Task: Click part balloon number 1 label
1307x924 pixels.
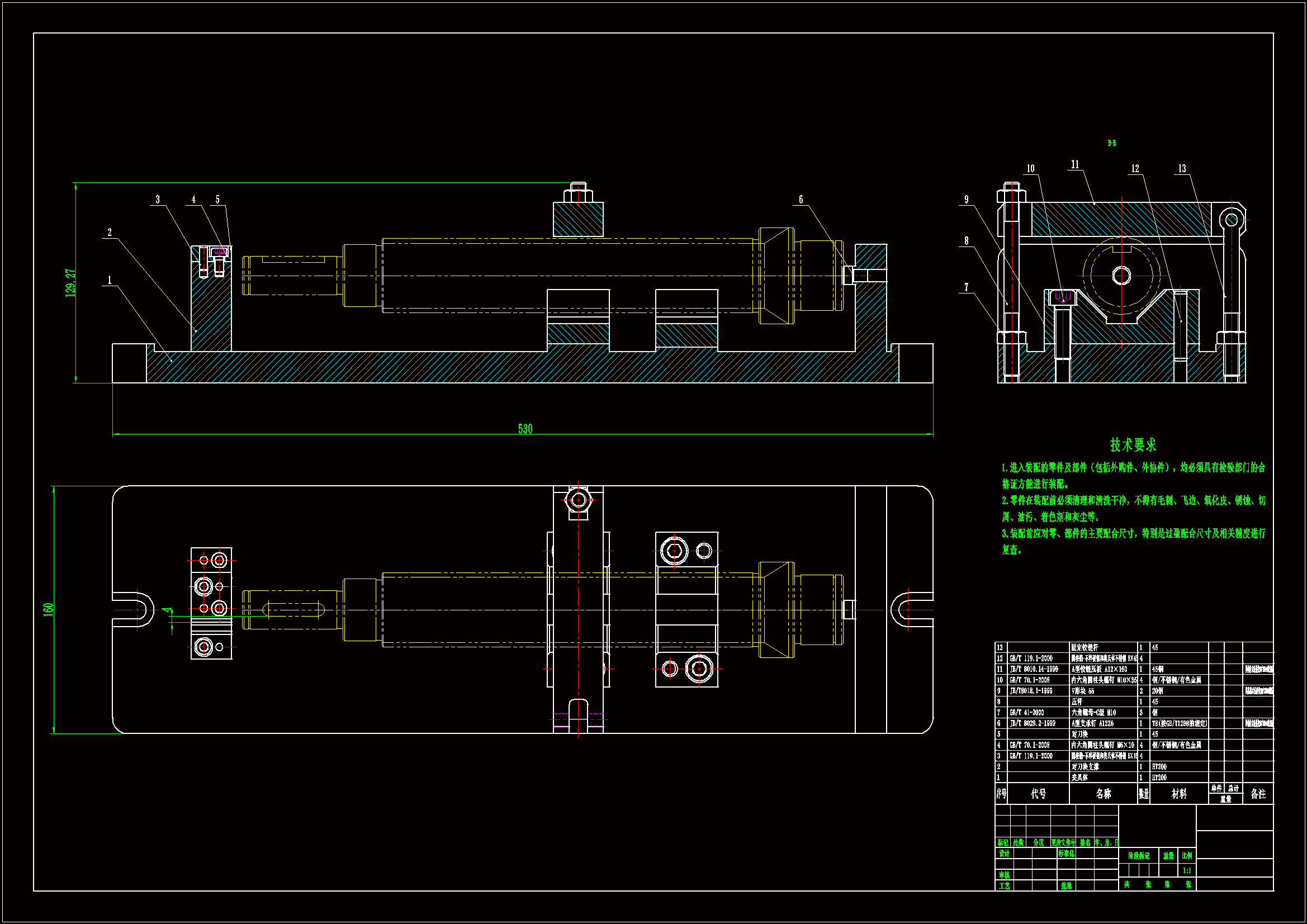Action: (110, 280)
